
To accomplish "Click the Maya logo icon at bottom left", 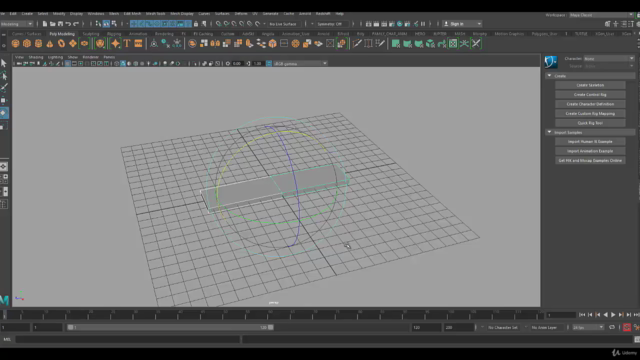I will click(x=4, y=300).
